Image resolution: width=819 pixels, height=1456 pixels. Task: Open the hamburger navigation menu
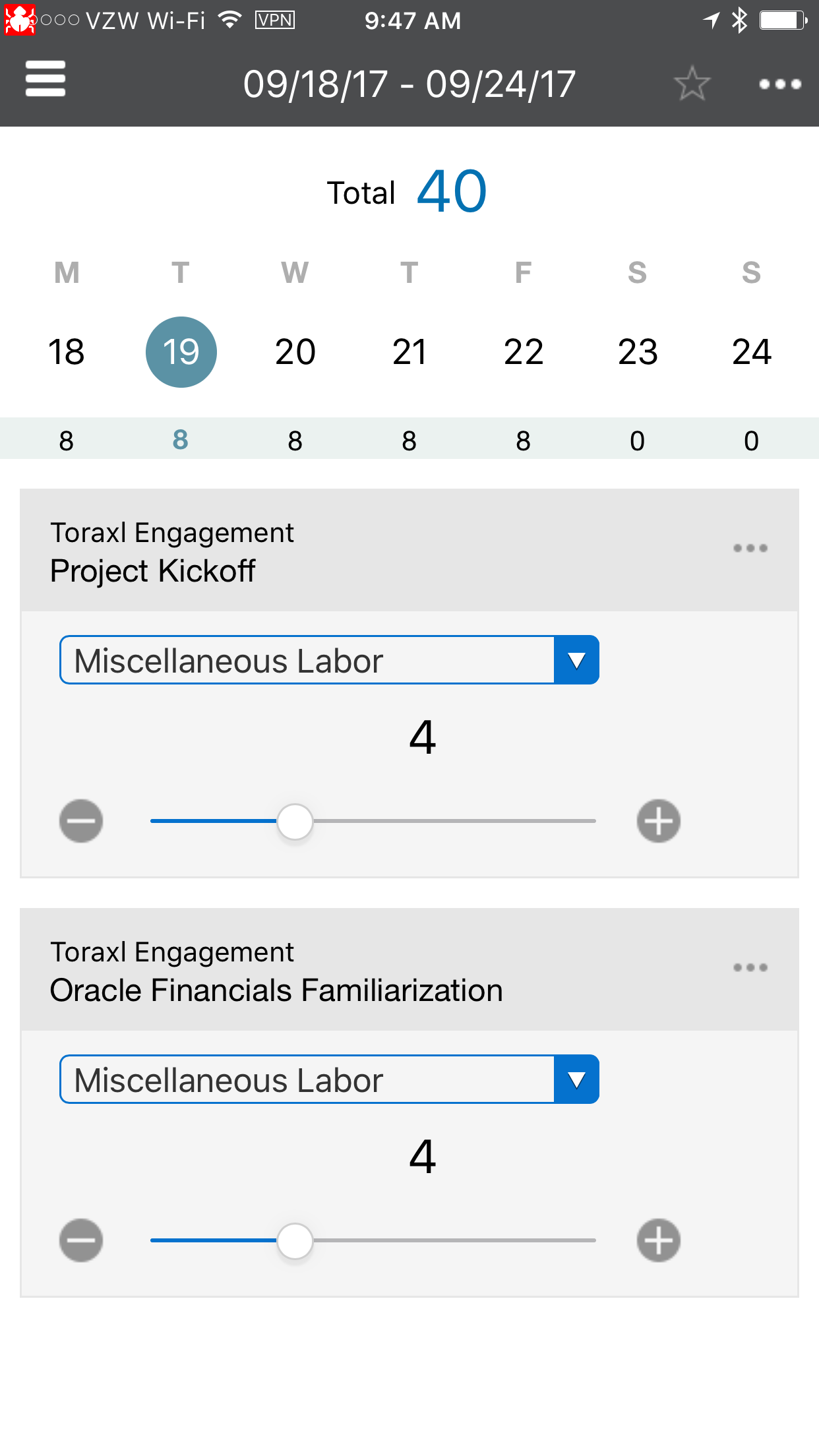pyautogui.click(x=45, y=80)
